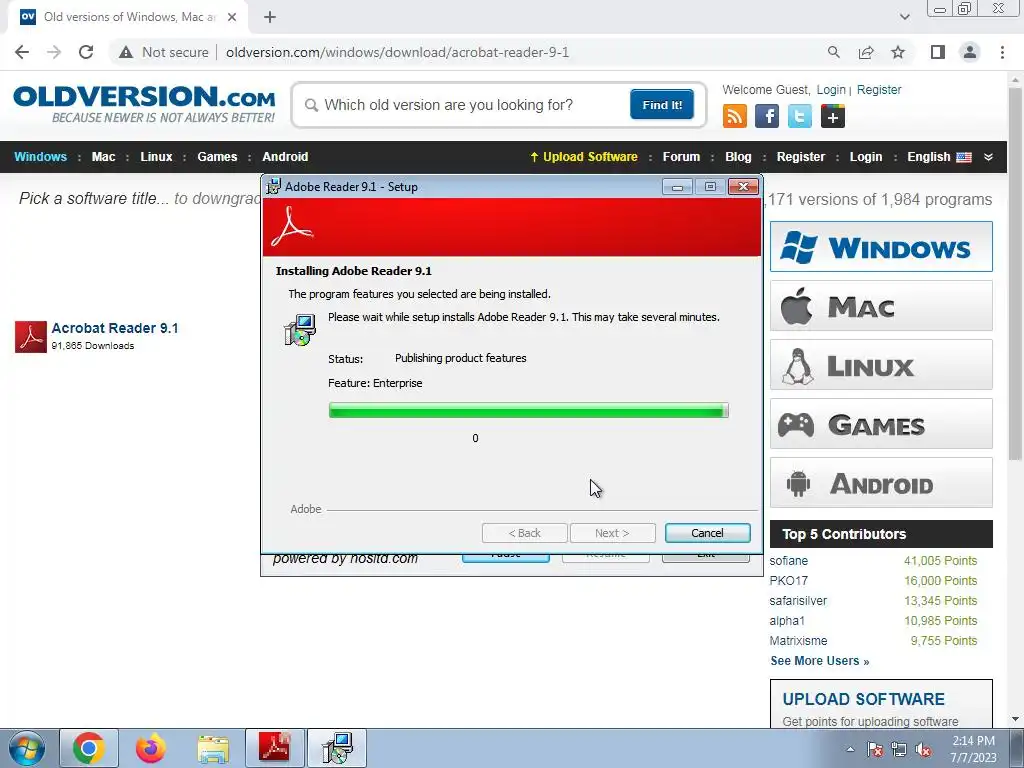Click the muted volume tray icon
The image size is (1024, 768).
click(923, 749)
